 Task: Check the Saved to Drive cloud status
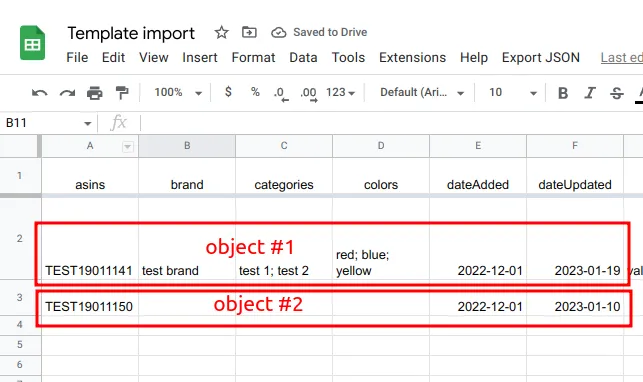click(x=278, y=32)
